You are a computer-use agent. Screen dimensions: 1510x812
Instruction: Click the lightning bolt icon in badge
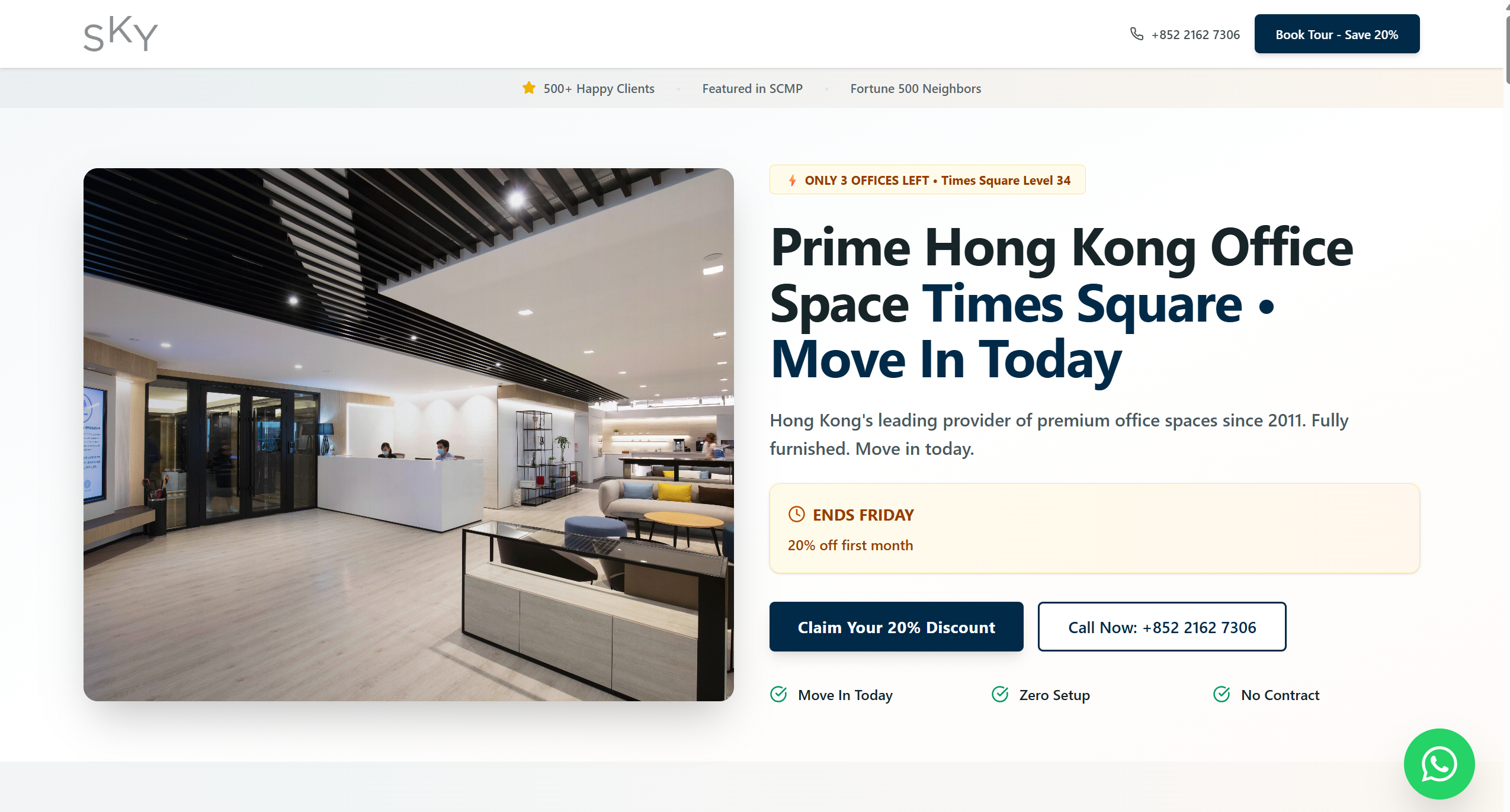(792, 181)
